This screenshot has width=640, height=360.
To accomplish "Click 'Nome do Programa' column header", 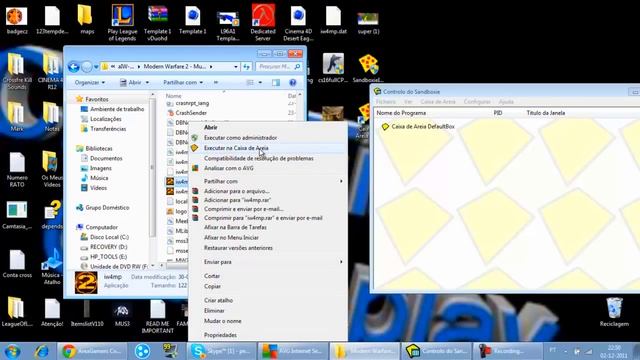I will pos(401,113).
